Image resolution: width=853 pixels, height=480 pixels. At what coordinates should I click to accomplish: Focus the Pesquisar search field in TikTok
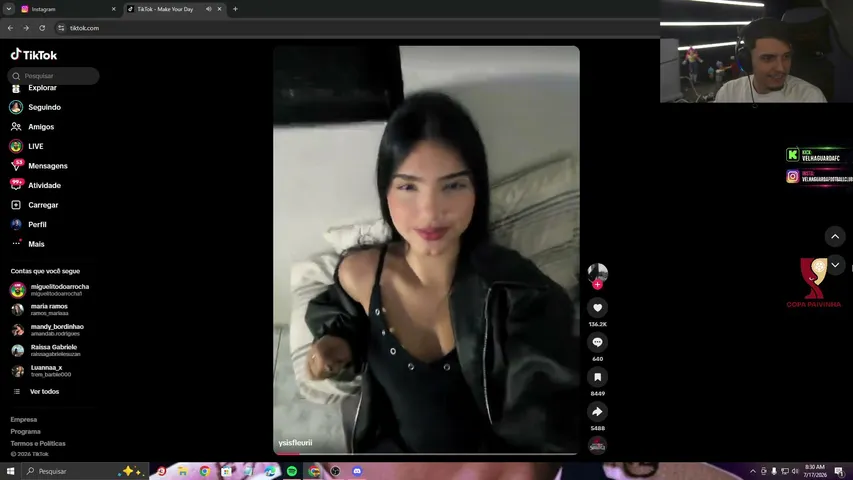[53, 76]
